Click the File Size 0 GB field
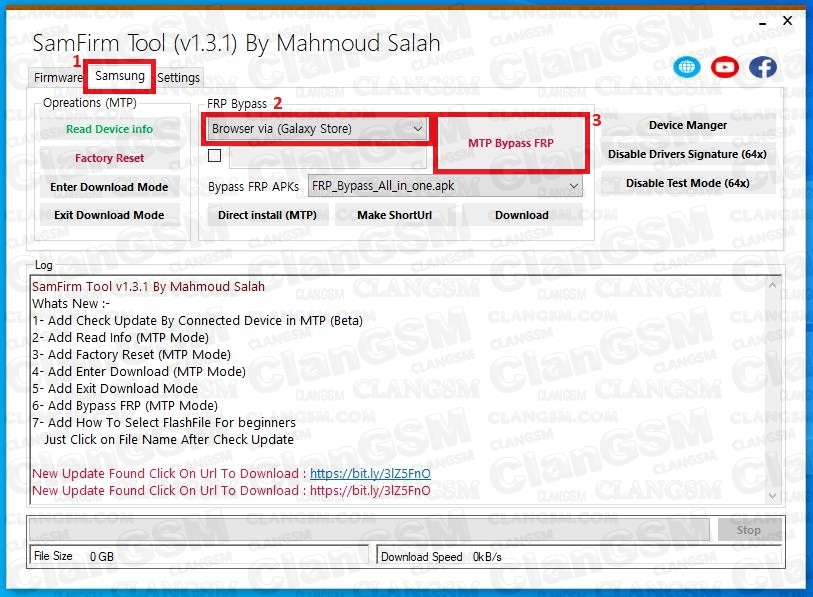The width and height of the screenshot is (813, 597). pyautogui.click(x=200, y=556)
